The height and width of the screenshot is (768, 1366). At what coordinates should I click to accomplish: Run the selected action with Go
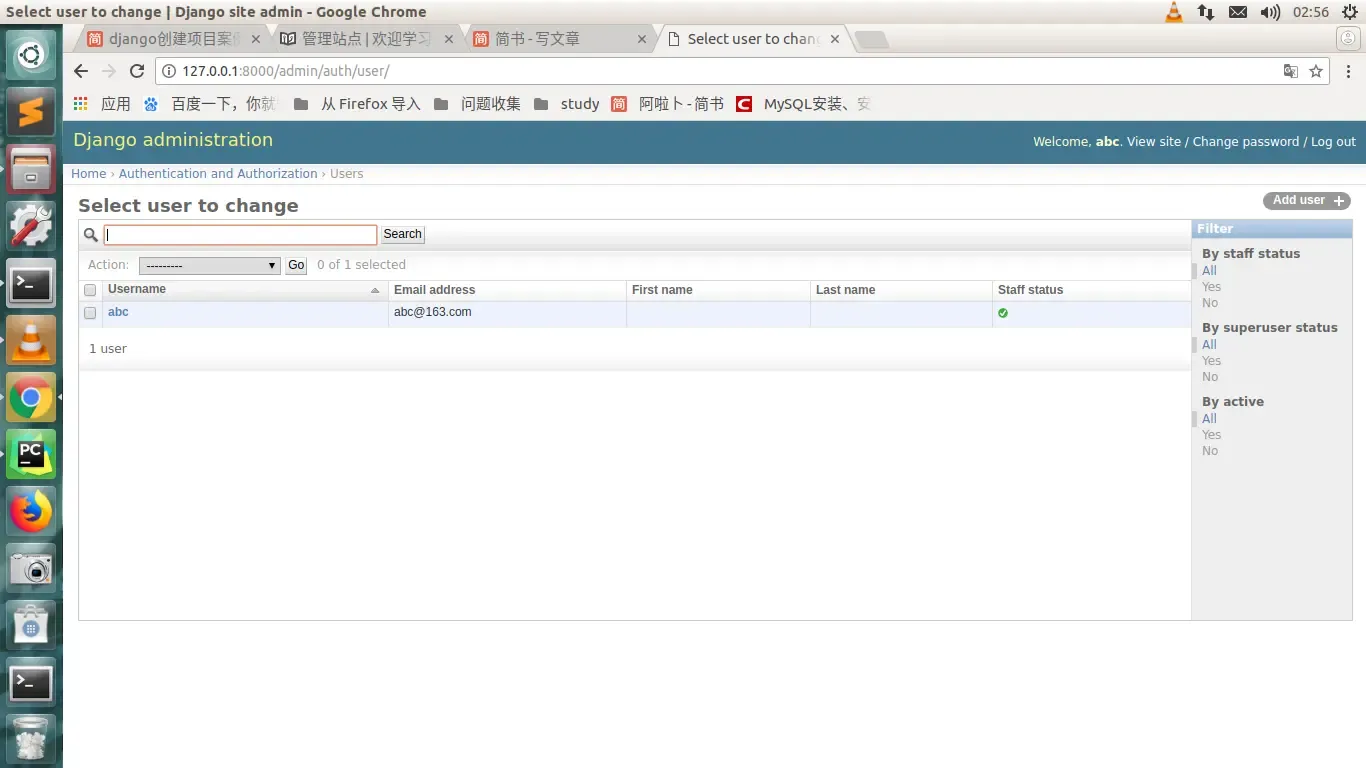(x=296, y=265)
